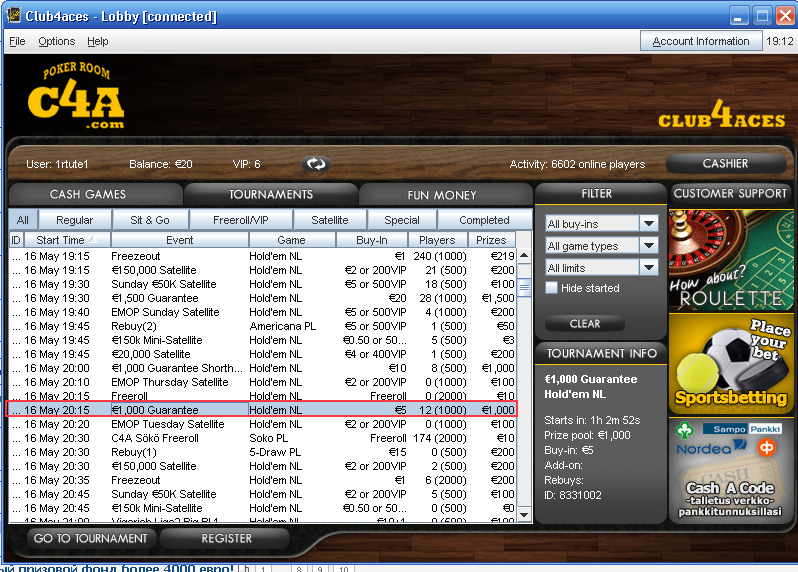Sort the list by Start Time column
The height and width of the screenshot is (572, 798).
[x=66, y=240]
